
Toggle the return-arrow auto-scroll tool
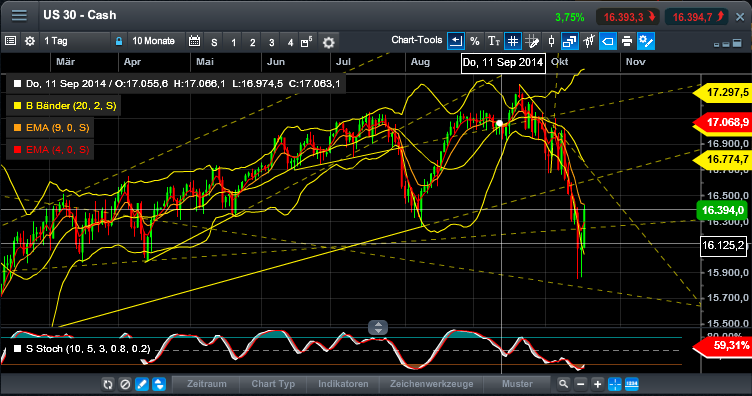(456, 41)
